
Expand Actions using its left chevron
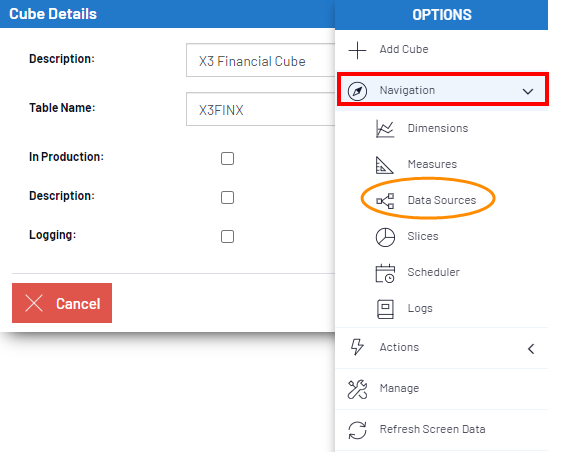point(531,349)
